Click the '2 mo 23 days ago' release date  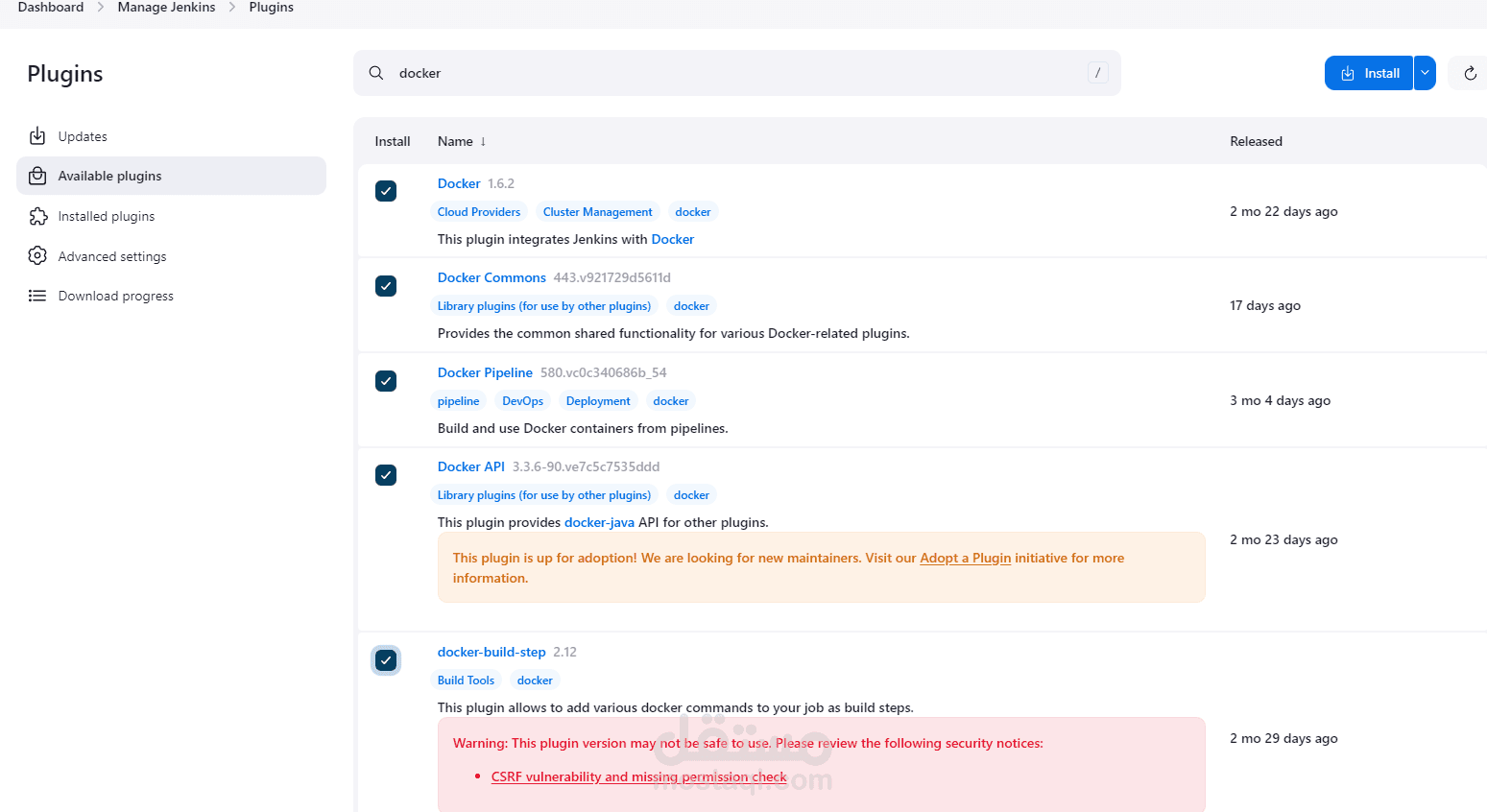coord(1283,539)
